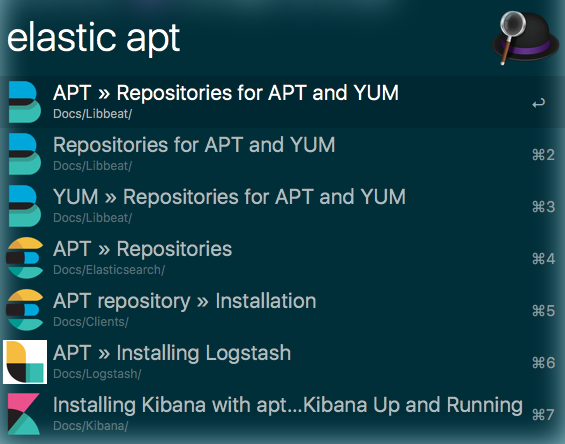Click the 'Docs/Elasticsearch/' subtitle
Image resolution: width=565 pixels, height=444 pixels.
point(109,270)
